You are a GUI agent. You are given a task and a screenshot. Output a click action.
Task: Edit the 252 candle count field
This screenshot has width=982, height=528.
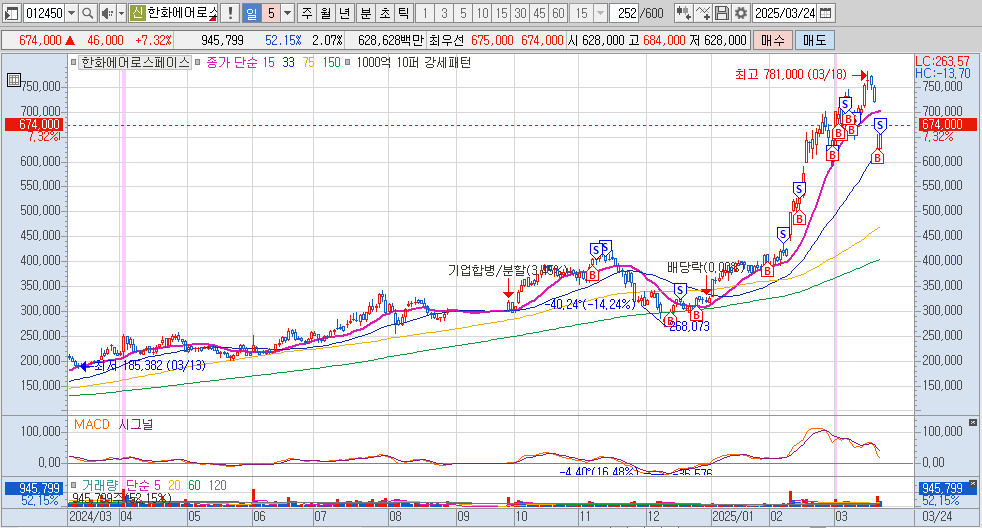click(625, 13)
